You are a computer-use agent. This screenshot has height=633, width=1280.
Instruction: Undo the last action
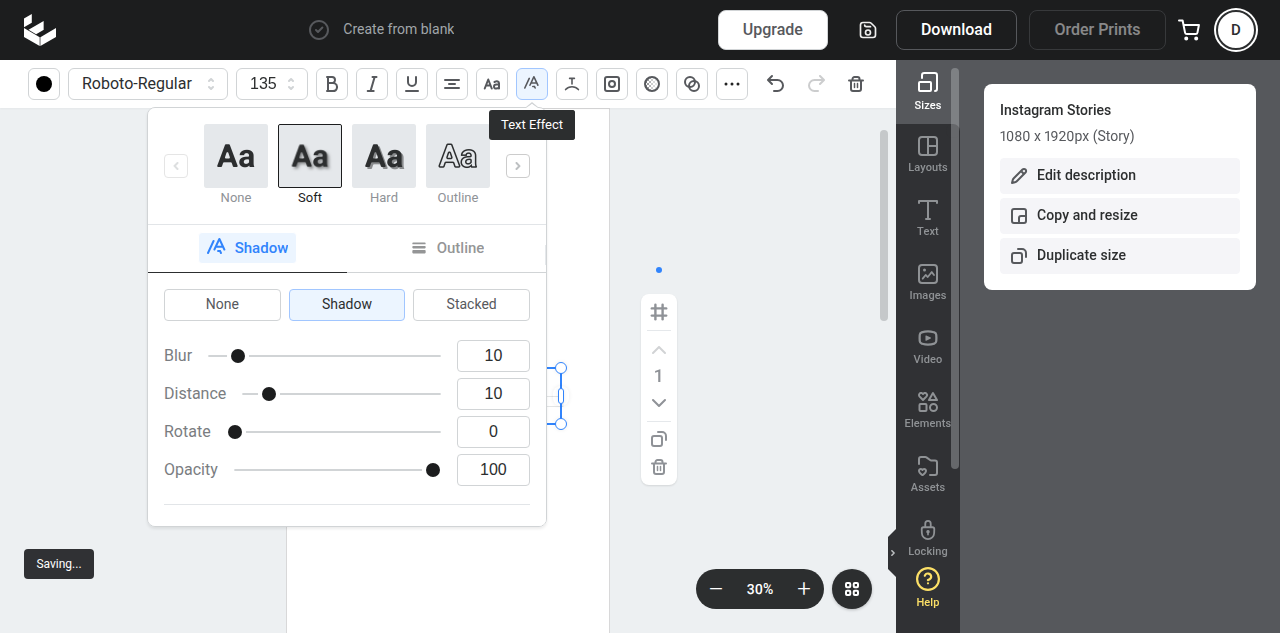(776, 84)
